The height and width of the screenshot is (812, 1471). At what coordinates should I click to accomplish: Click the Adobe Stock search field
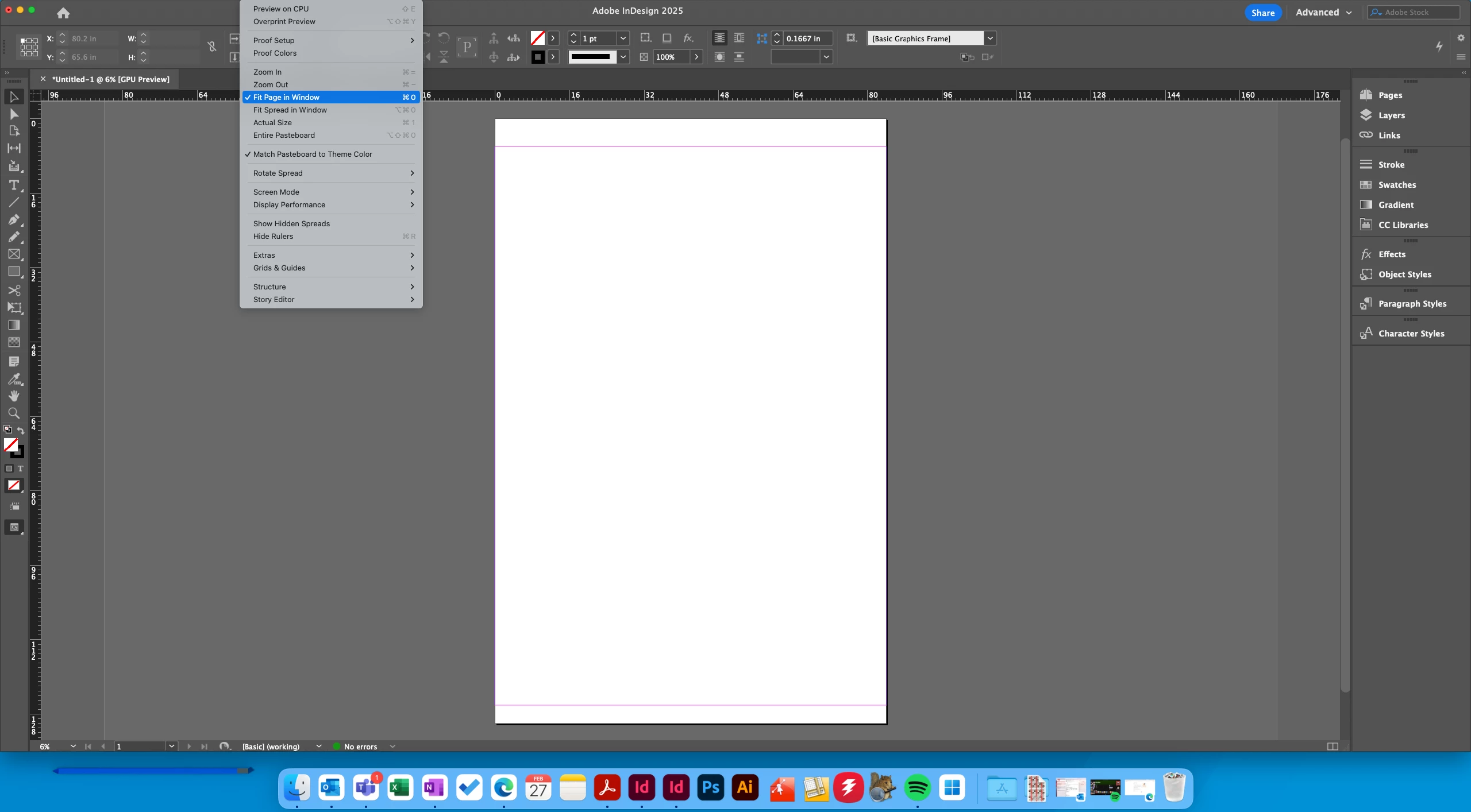coord(1419,12)
